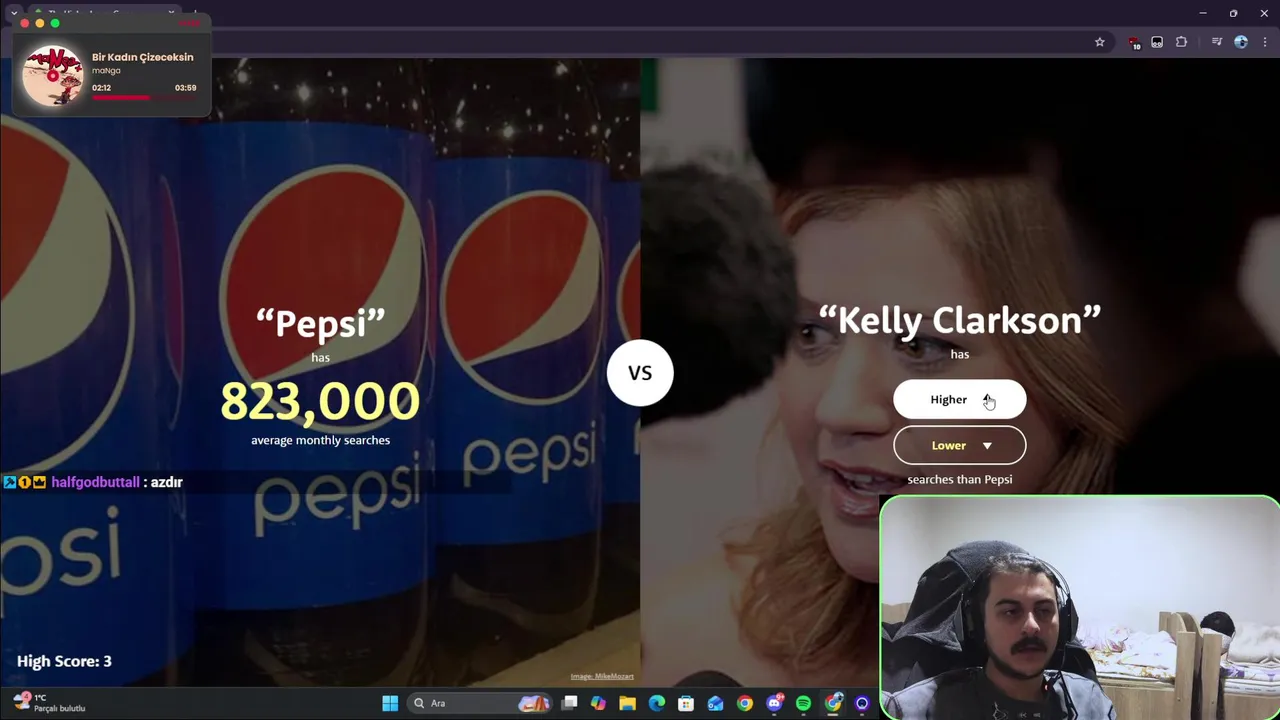The width and height of the screenshot is (1280, 720).
Task: Switch to the active Chrome profile window on taskbar
Action: pyautogui.click(x=833, y=703)
